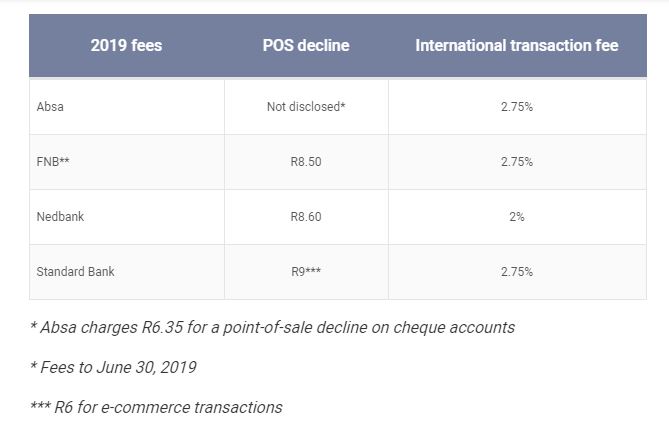Click the R8.50 POS decline value
The width and height of the screenshot is (669, 430).
306,161
